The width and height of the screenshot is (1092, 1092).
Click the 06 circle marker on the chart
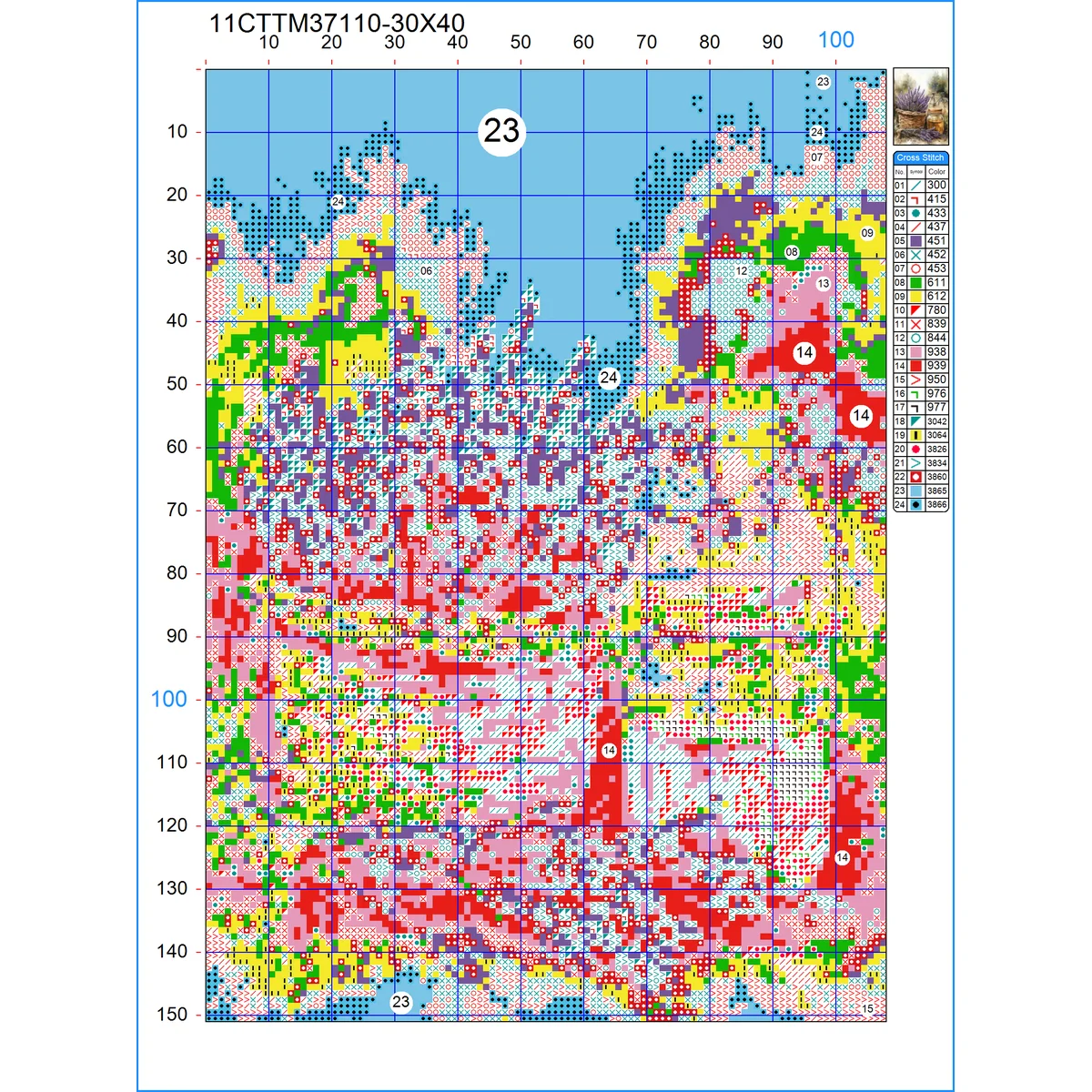426,271
